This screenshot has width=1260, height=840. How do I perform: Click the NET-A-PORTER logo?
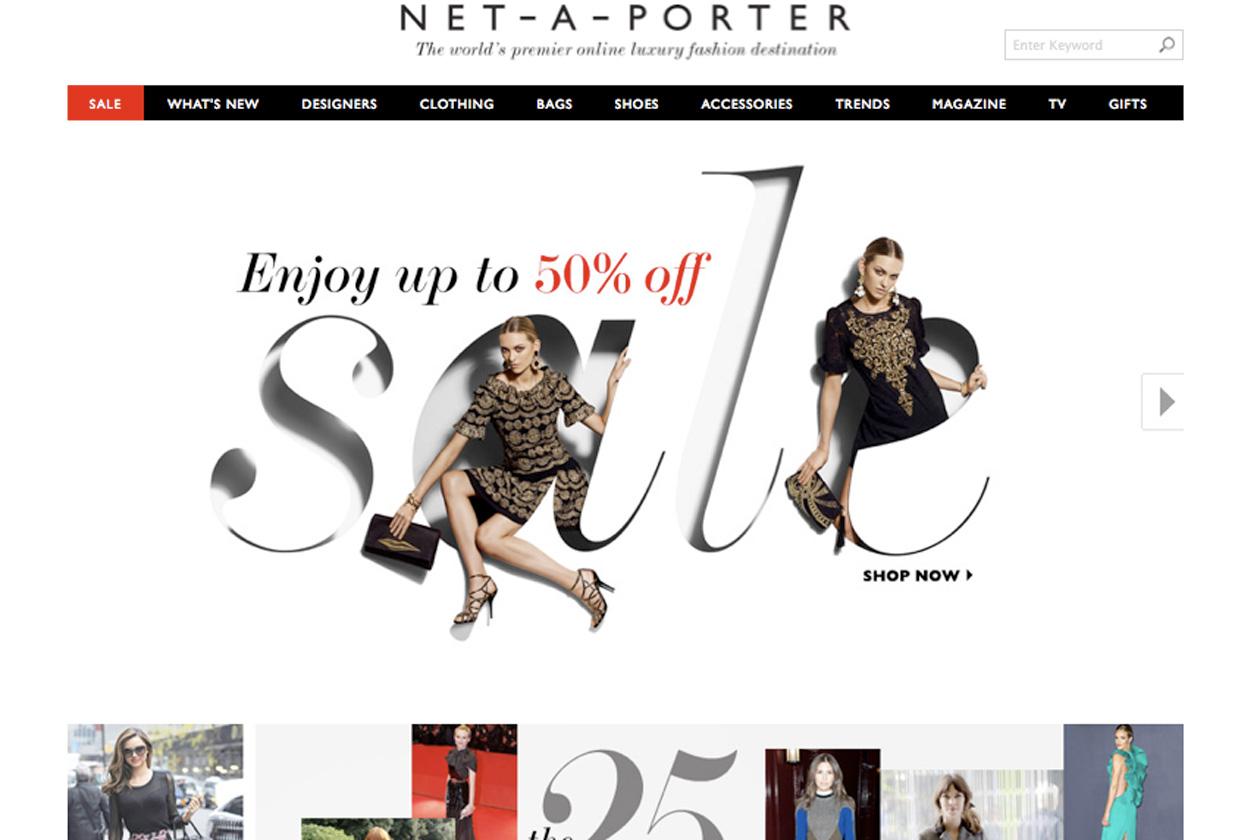pos(626,17)
